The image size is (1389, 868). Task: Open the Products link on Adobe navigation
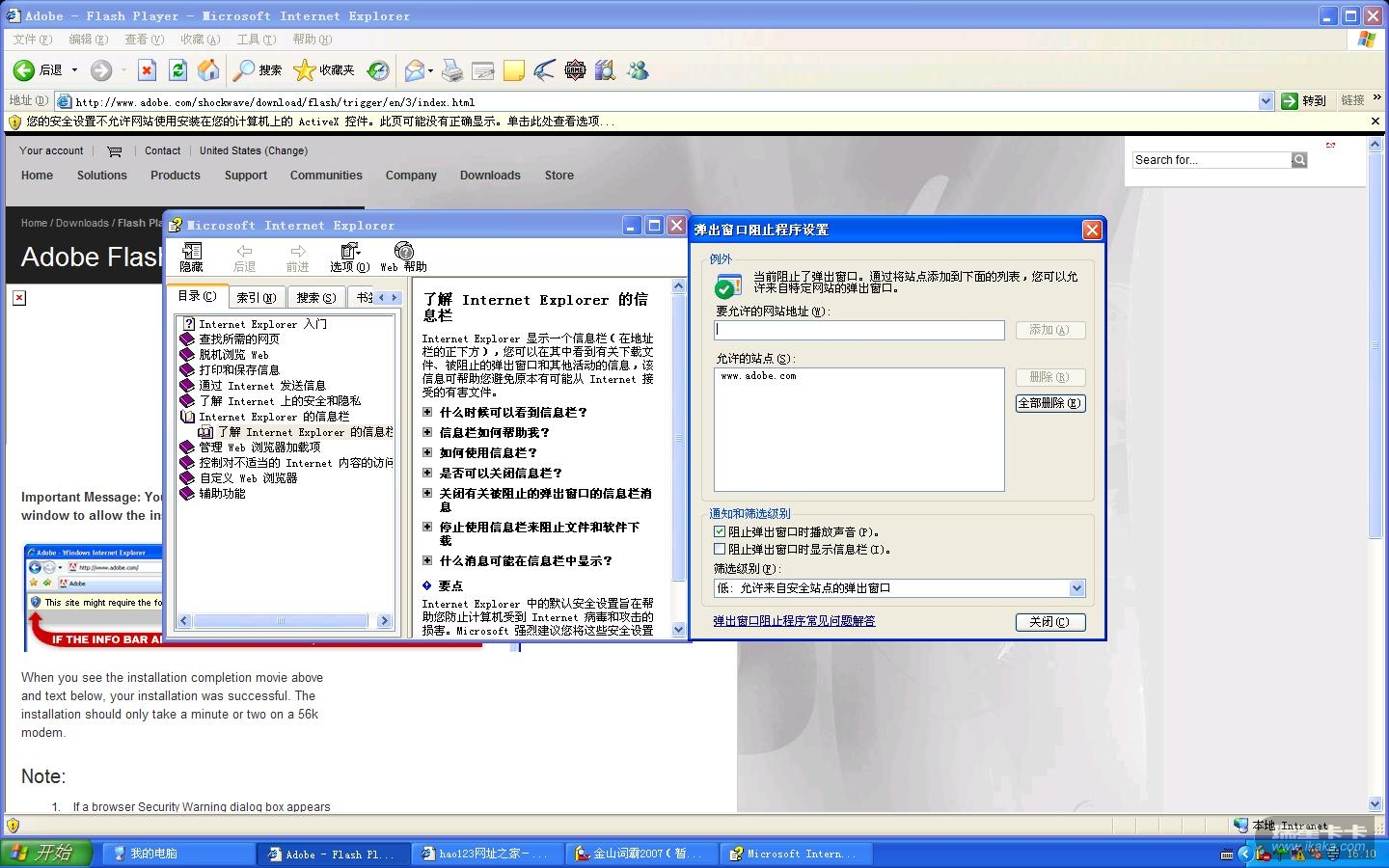coord(176,176)
